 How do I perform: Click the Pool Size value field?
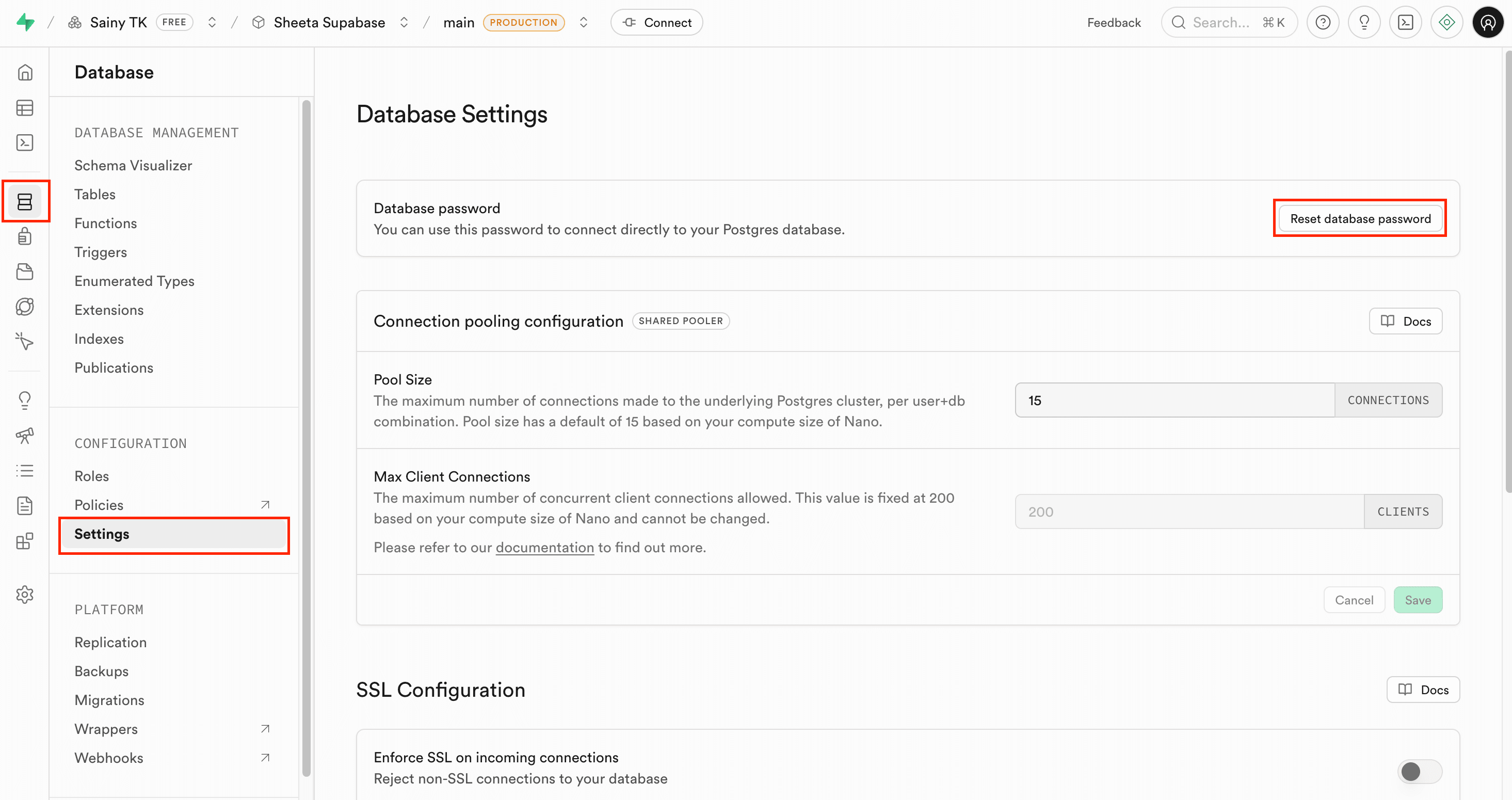pyautogui.click(x=1174, y=399)
